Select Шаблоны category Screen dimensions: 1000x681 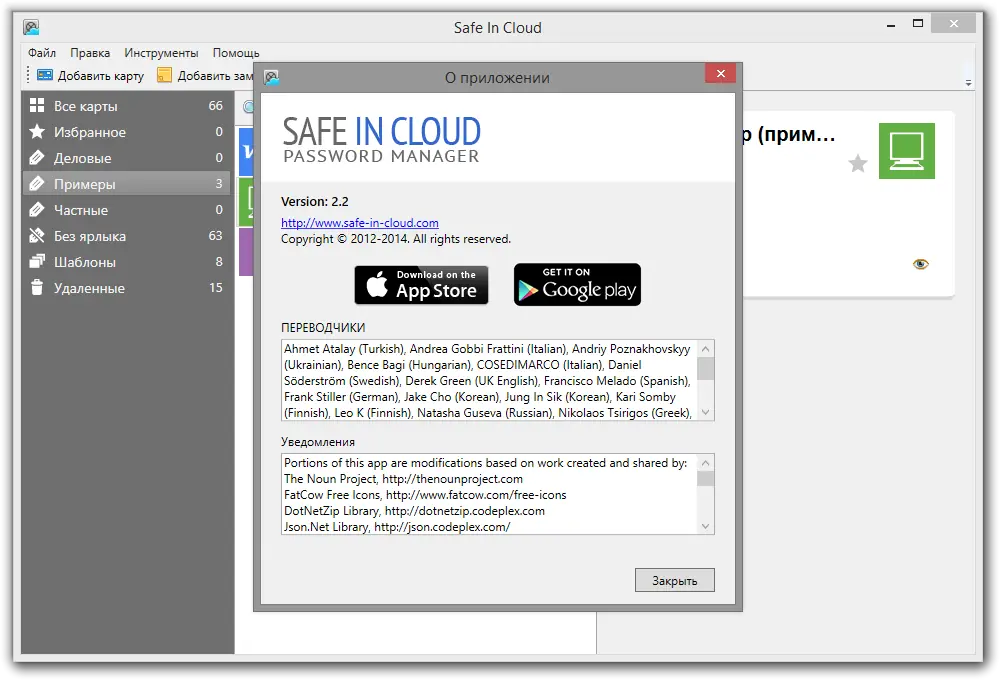click(x=128, y=261)
